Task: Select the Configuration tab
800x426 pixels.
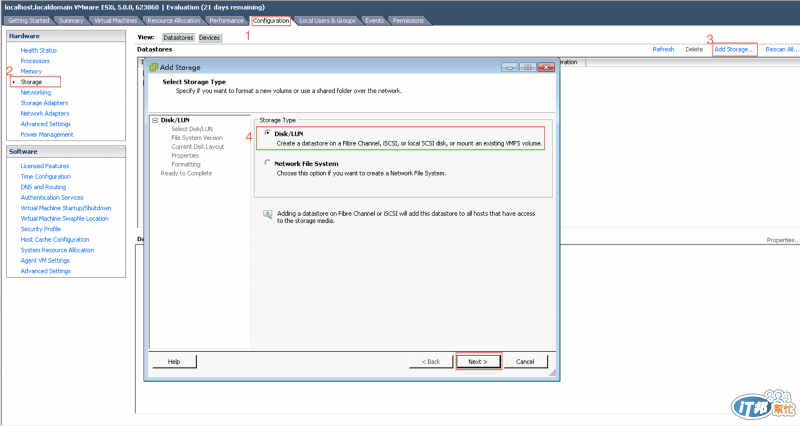Action: pos(271,20)
